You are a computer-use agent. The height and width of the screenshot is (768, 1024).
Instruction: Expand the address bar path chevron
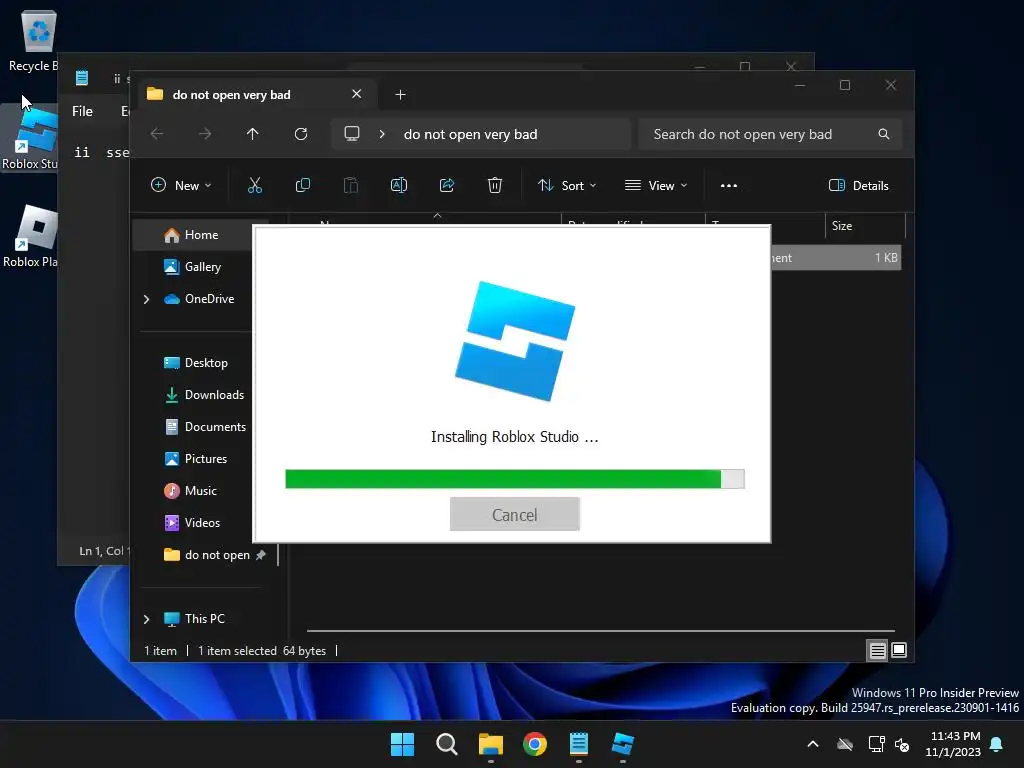(x=382, y=134)
